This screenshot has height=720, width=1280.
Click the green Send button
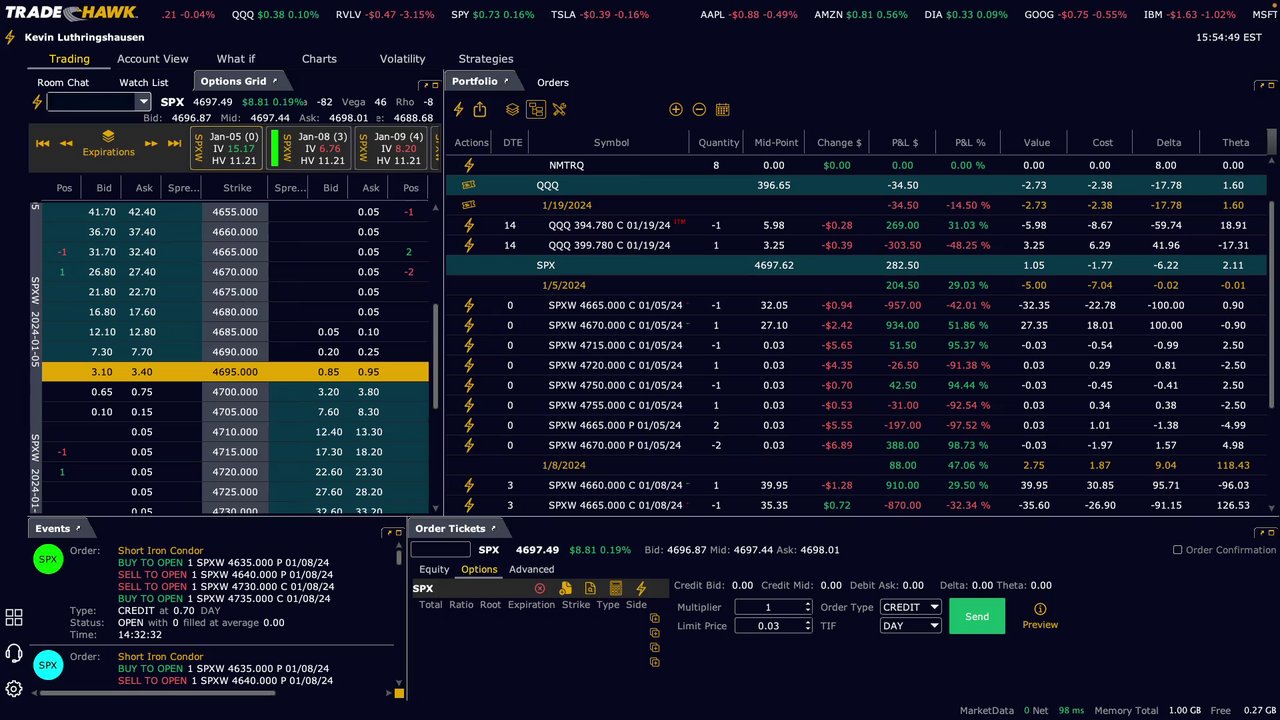coord(977,616)
